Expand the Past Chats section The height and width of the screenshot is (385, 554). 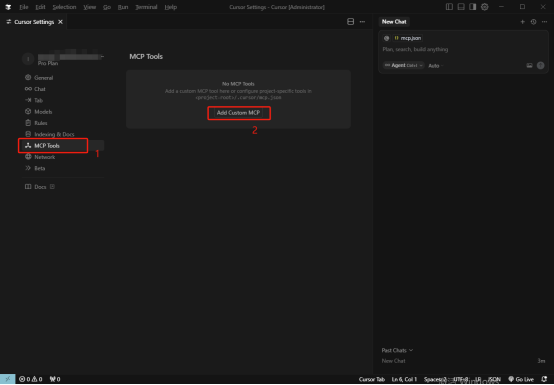click(x=397, y=350)
